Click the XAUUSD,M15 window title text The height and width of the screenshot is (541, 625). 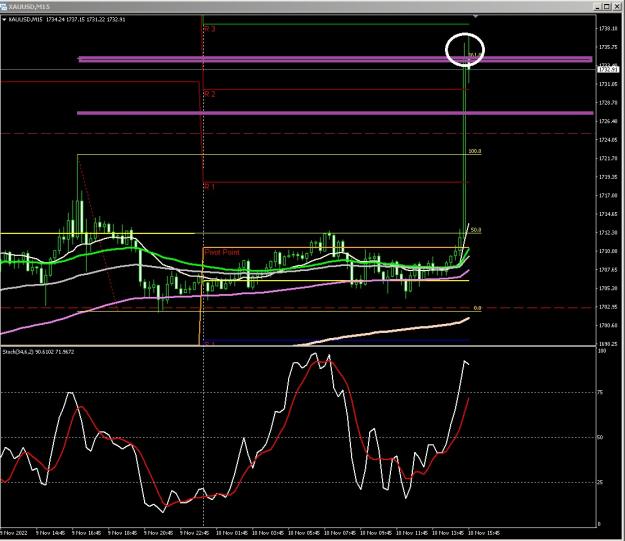(x=29, y=7)
